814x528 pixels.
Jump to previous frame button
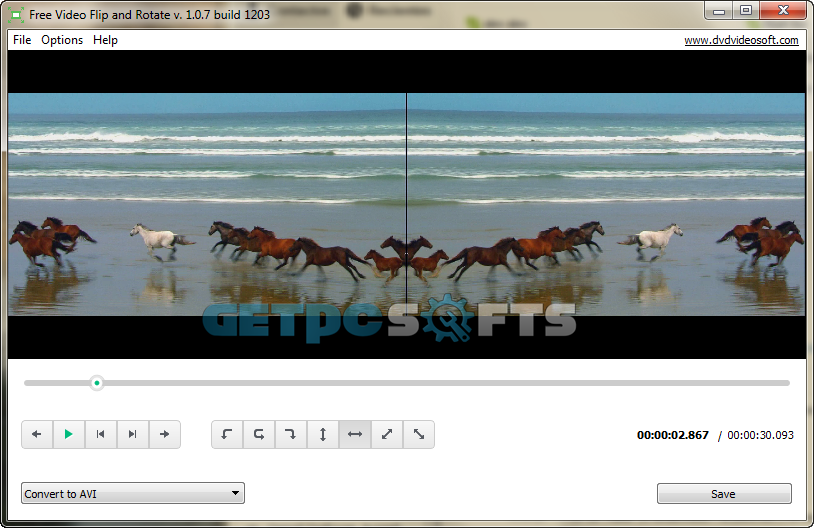[101, 434]
